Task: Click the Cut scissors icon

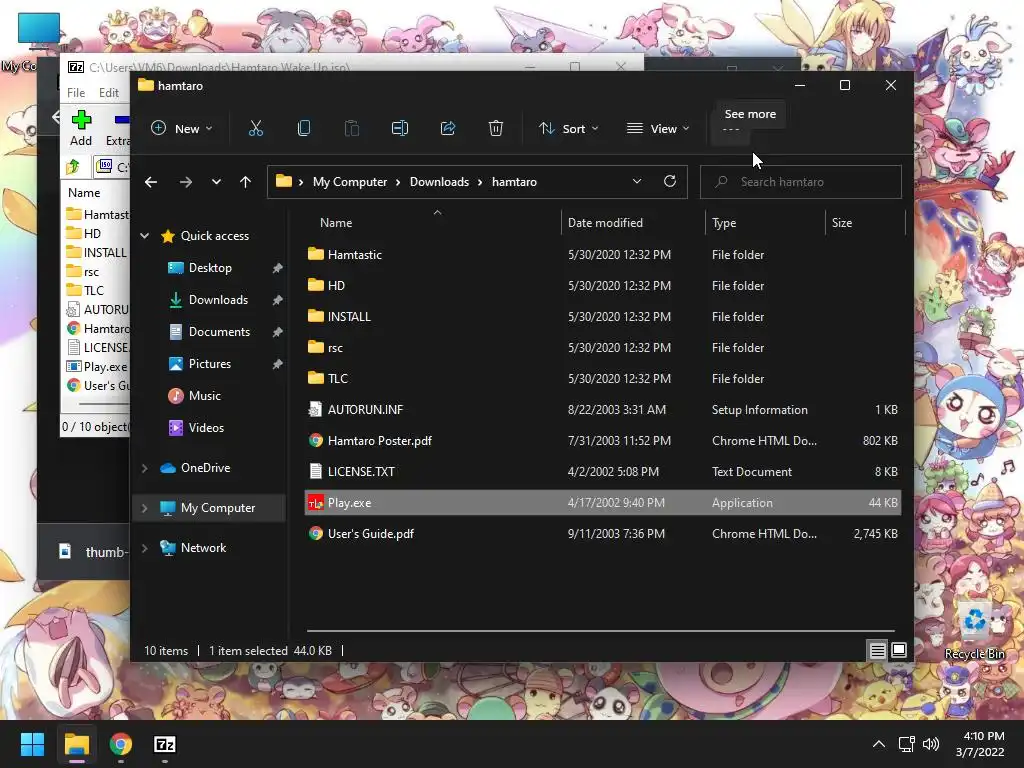Action: [255, 128]
